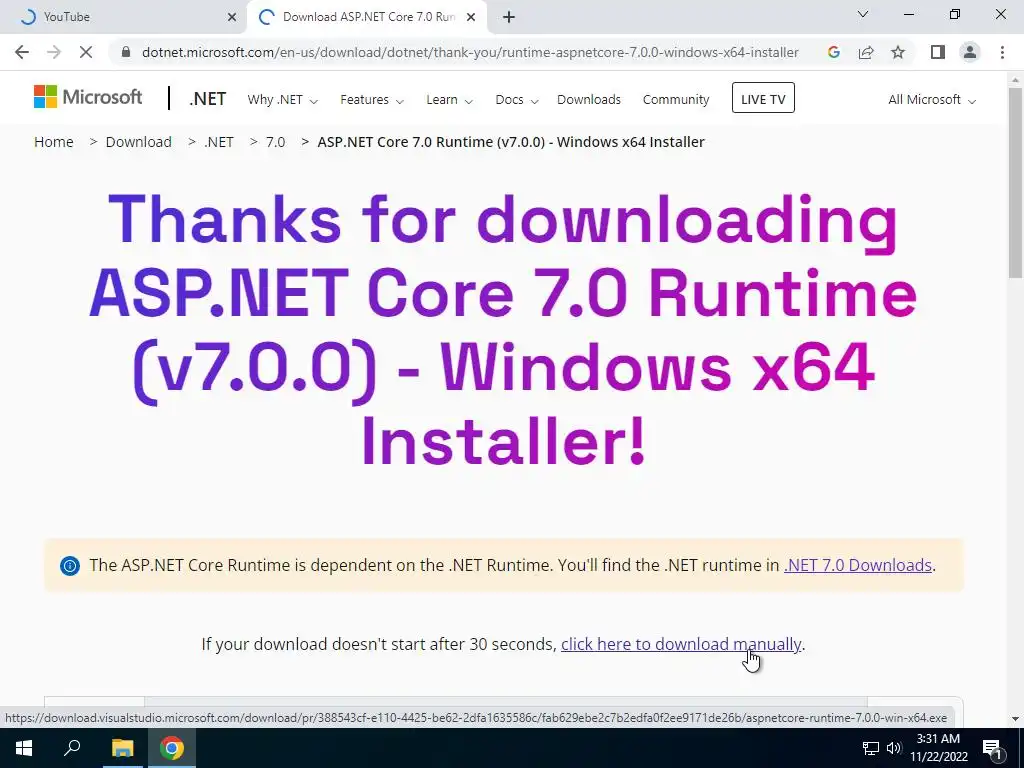Open a new tab with the plus button
This screenshot has height=768, width=1024.
point(509,17)
